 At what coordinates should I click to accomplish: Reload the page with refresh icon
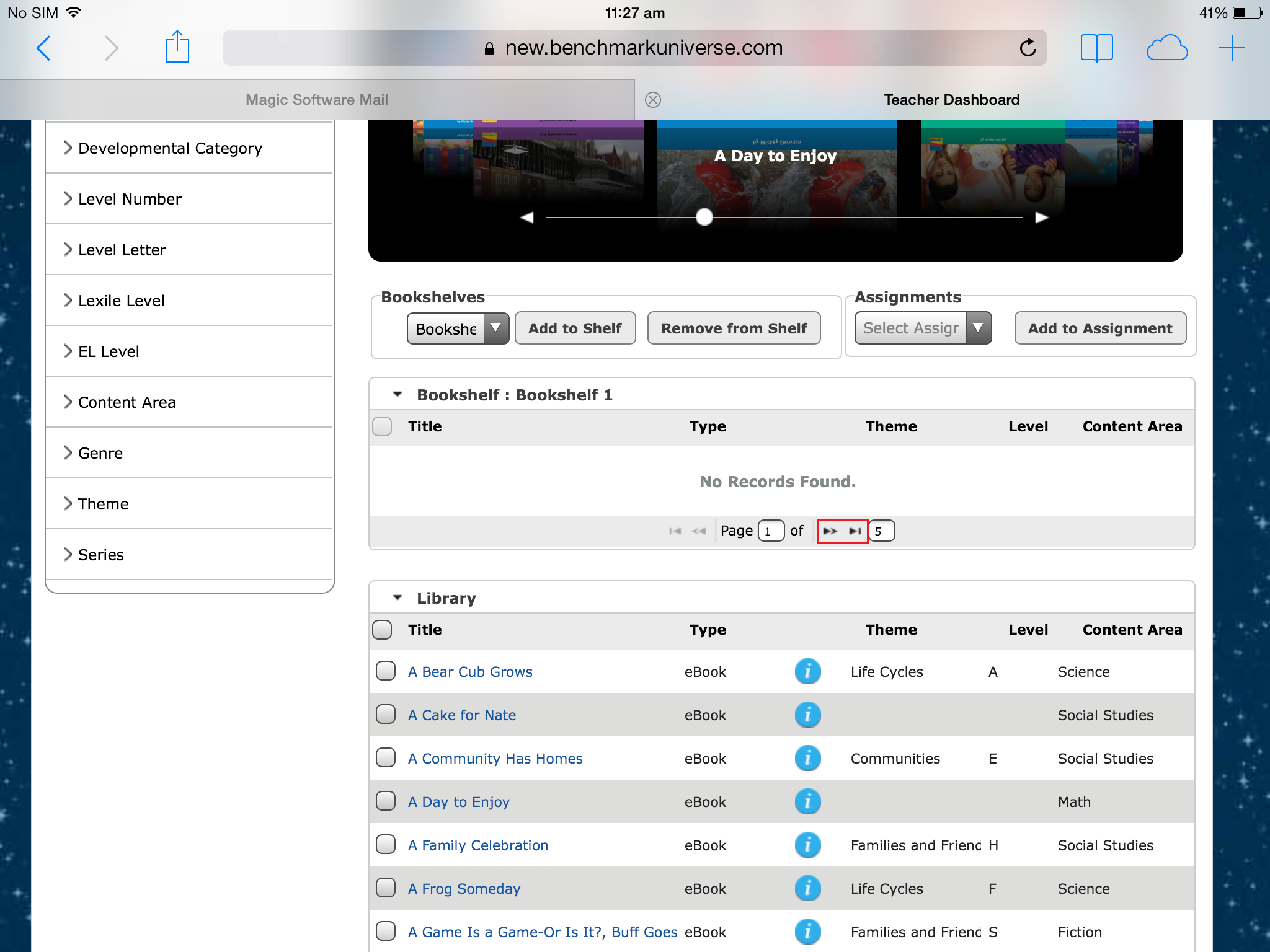tap(1028, 47)
